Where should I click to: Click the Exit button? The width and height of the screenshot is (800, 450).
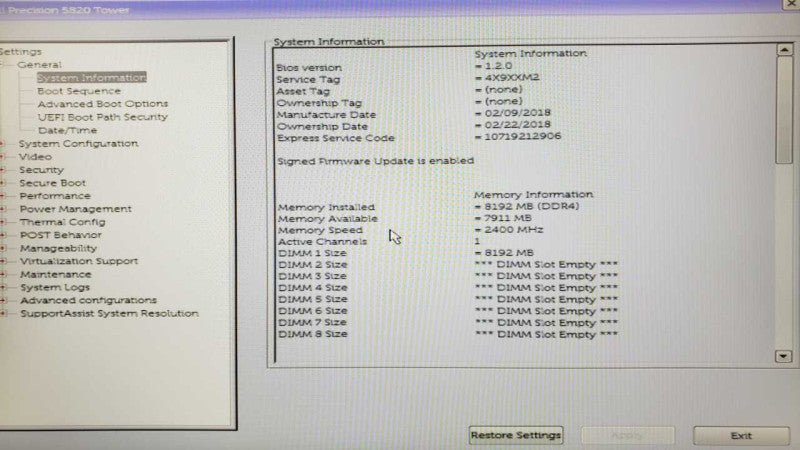point(741,436)
